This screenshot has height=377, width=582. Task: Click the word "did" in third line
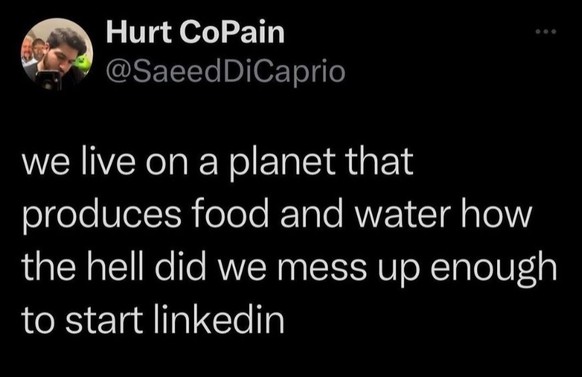click(x=180, y=266)
